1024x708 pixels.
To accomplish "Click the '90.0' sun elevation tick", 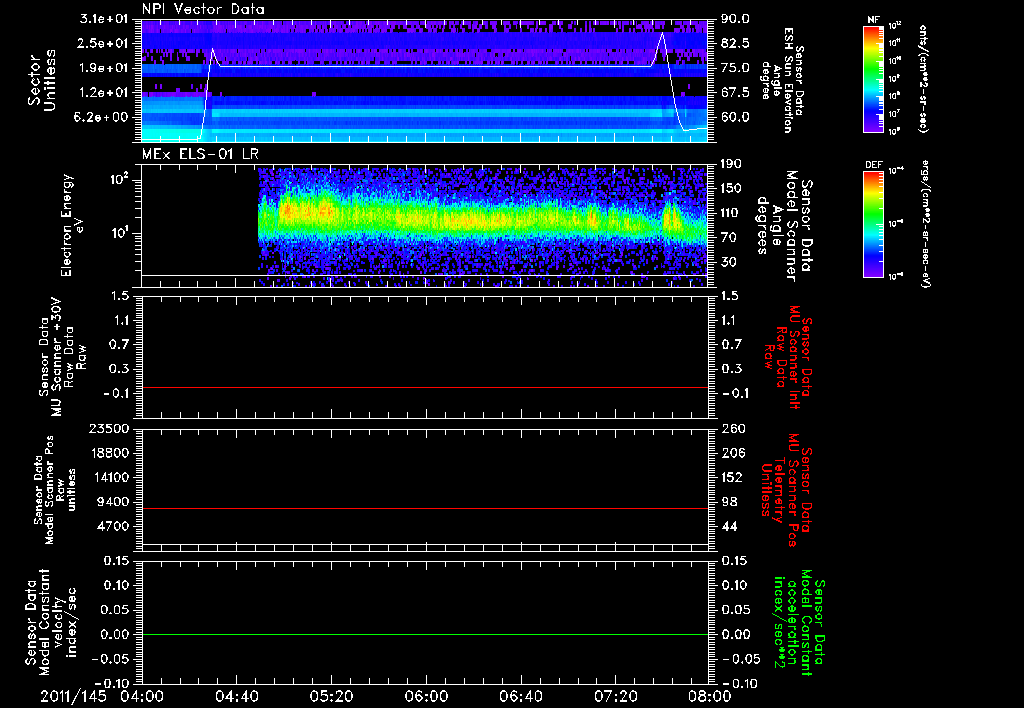I will 735,19.
